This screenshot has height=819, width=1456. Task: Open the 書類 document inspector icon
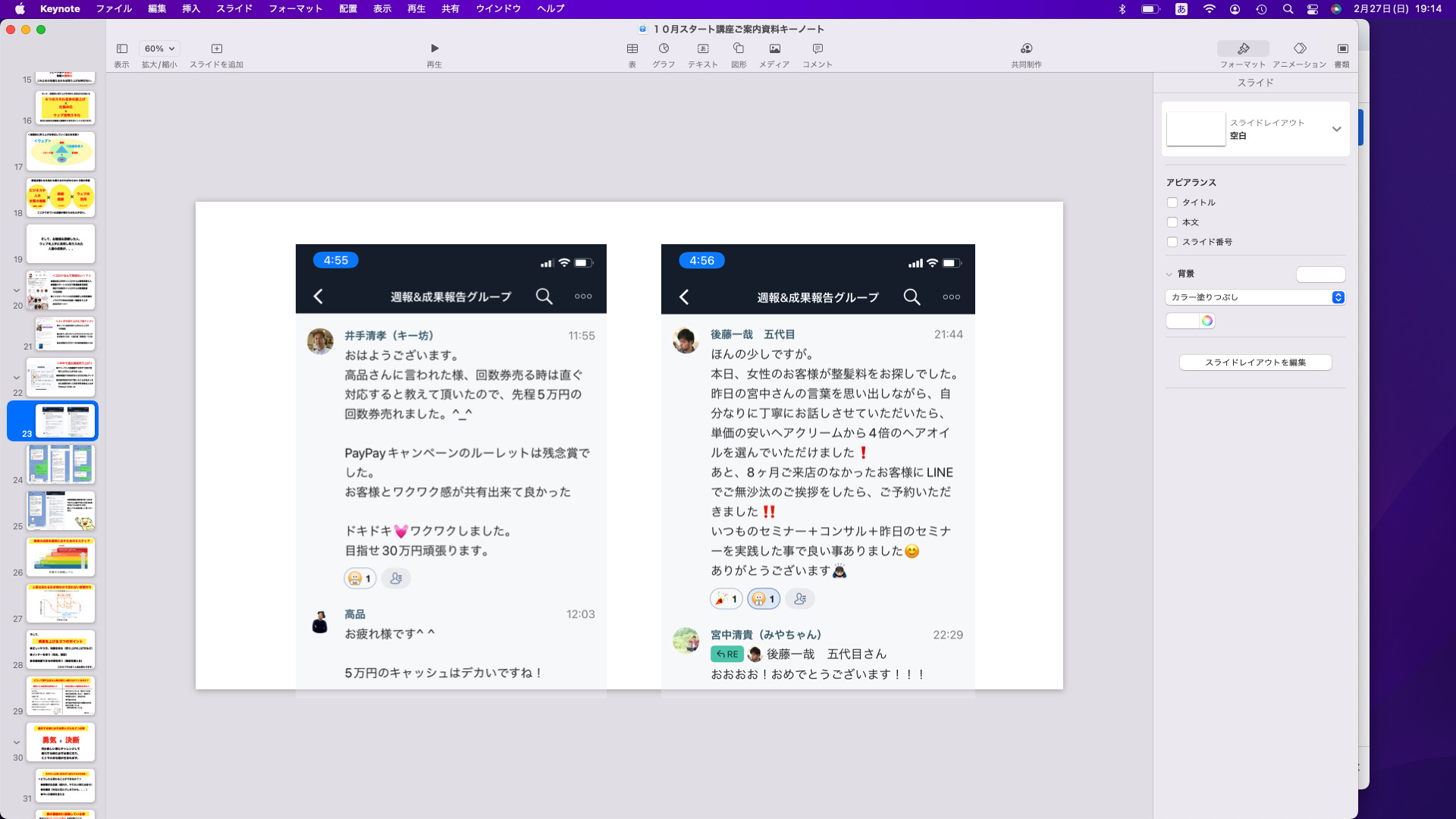[x=1342, y=49]
